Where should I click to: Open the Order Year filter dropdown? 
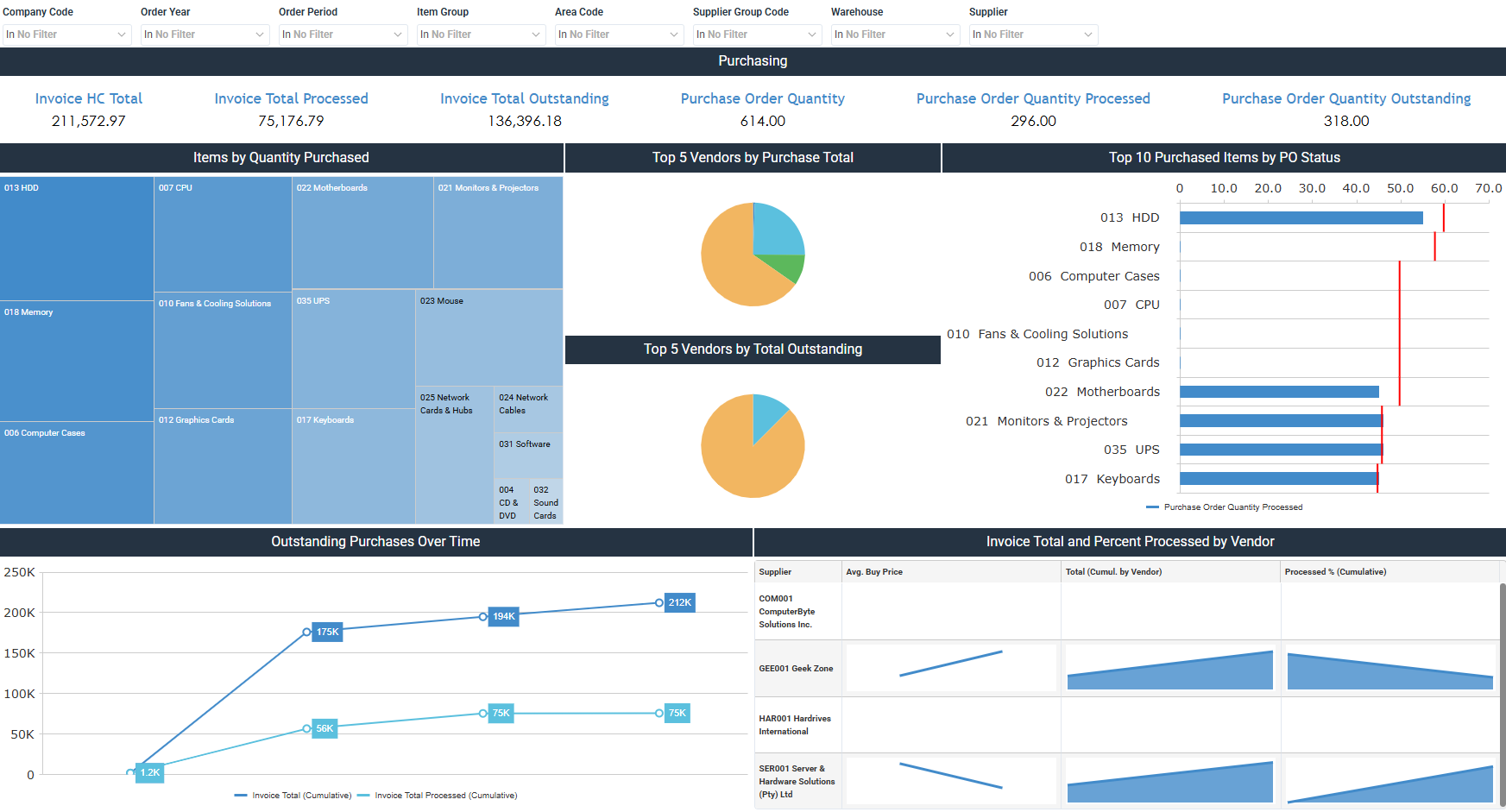click(x=205, y=35)
